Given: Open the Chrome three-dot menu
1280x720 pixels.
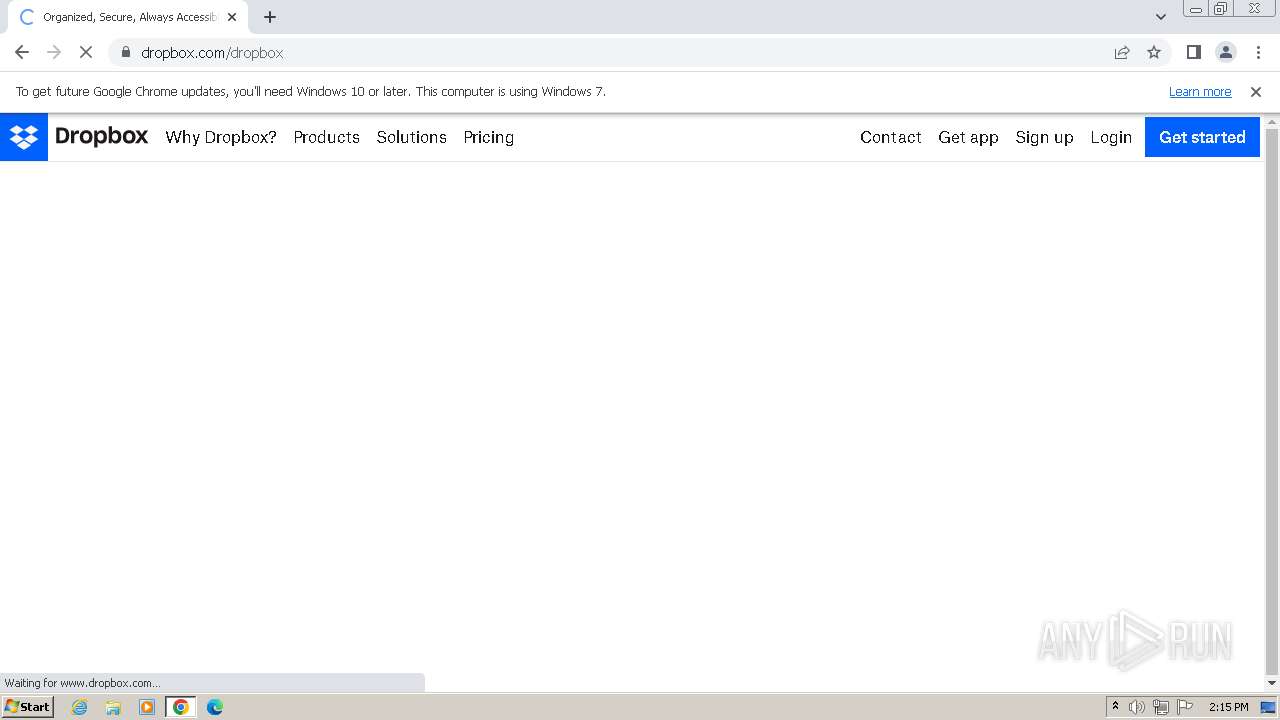Looking at the screenshot, I should click(x=1258, y=52).
